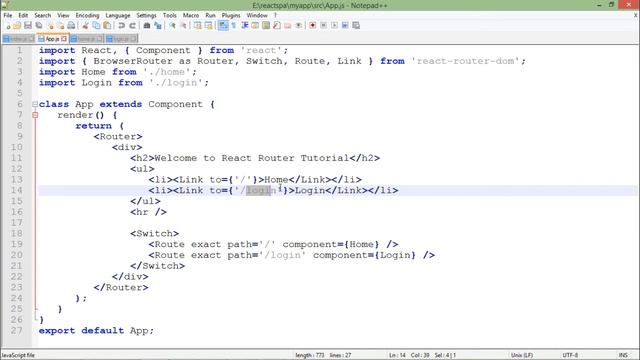Switch to the home.js tab

click(x=86, y=39)
